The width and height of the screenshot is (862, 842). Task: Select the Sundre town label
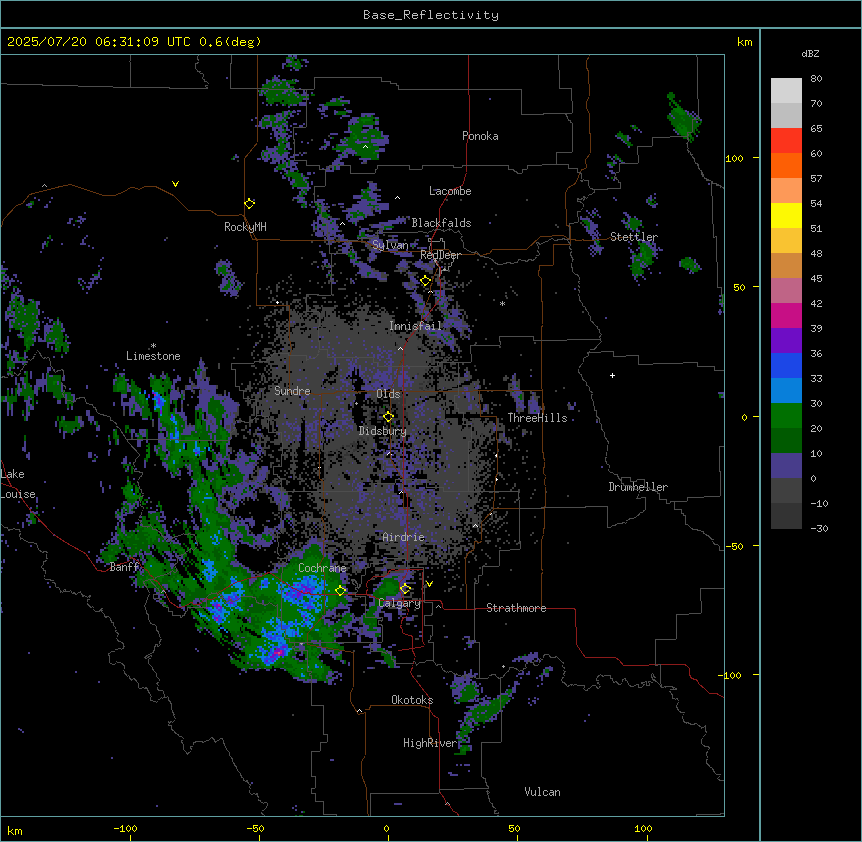coord(292,391)
